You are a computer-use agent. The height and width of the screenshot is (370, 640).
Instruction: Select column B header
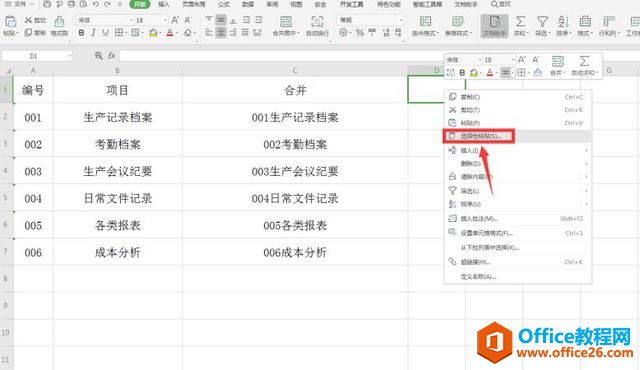tap(118, 70)
